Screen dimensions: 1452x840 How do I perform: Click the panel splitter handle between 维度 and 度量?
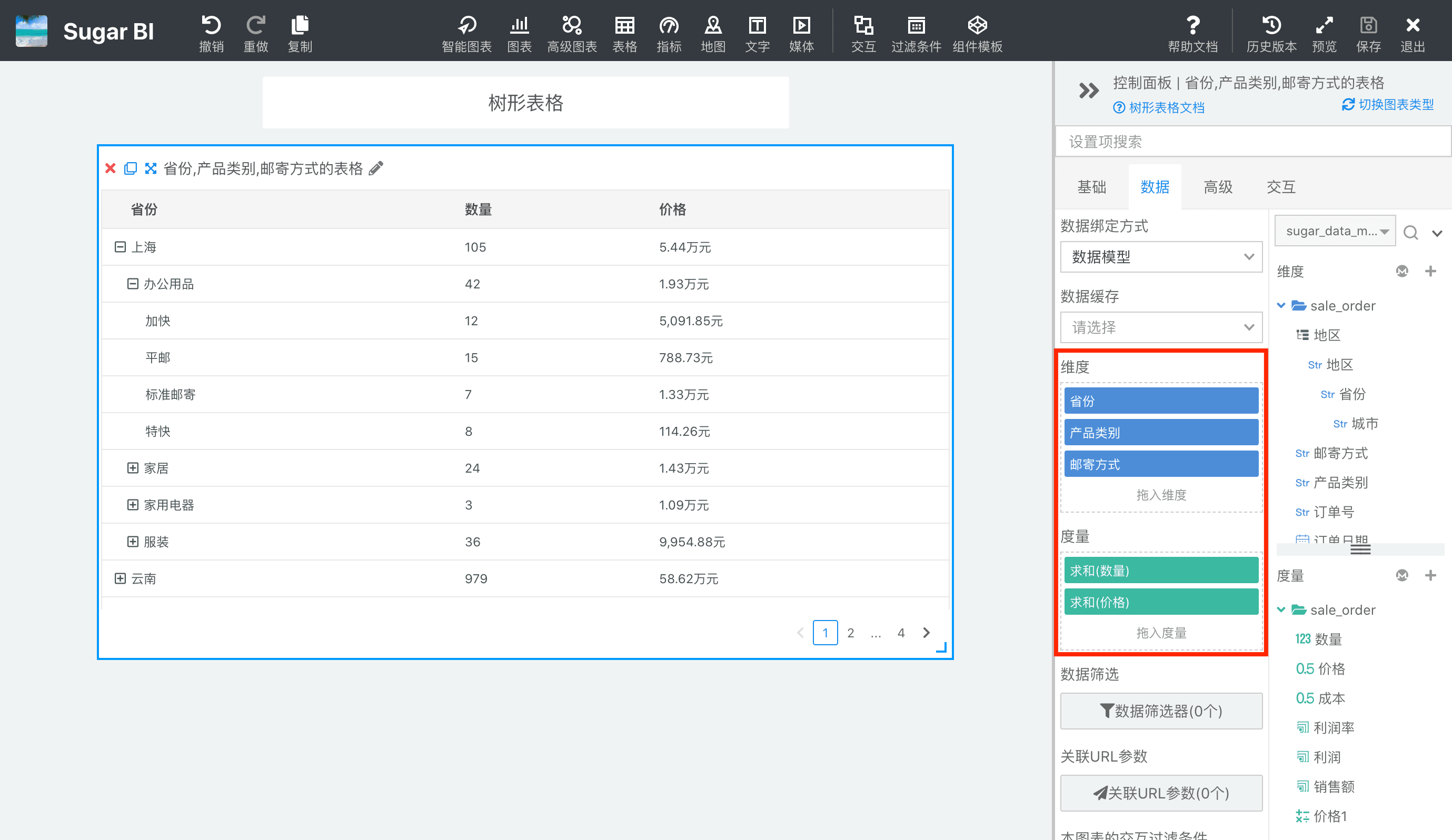1360,549
